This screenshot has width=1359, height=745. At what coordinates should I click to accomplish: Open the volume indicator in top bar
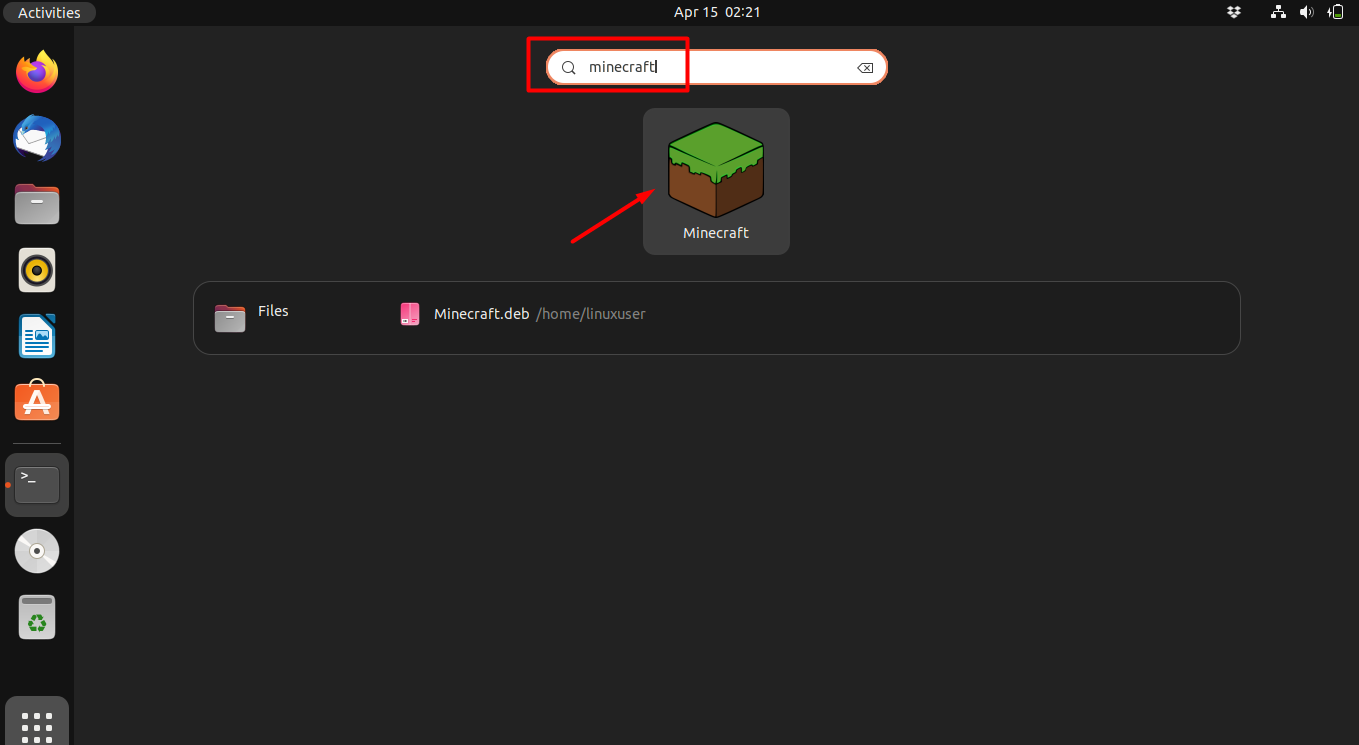coord(1306,12)
